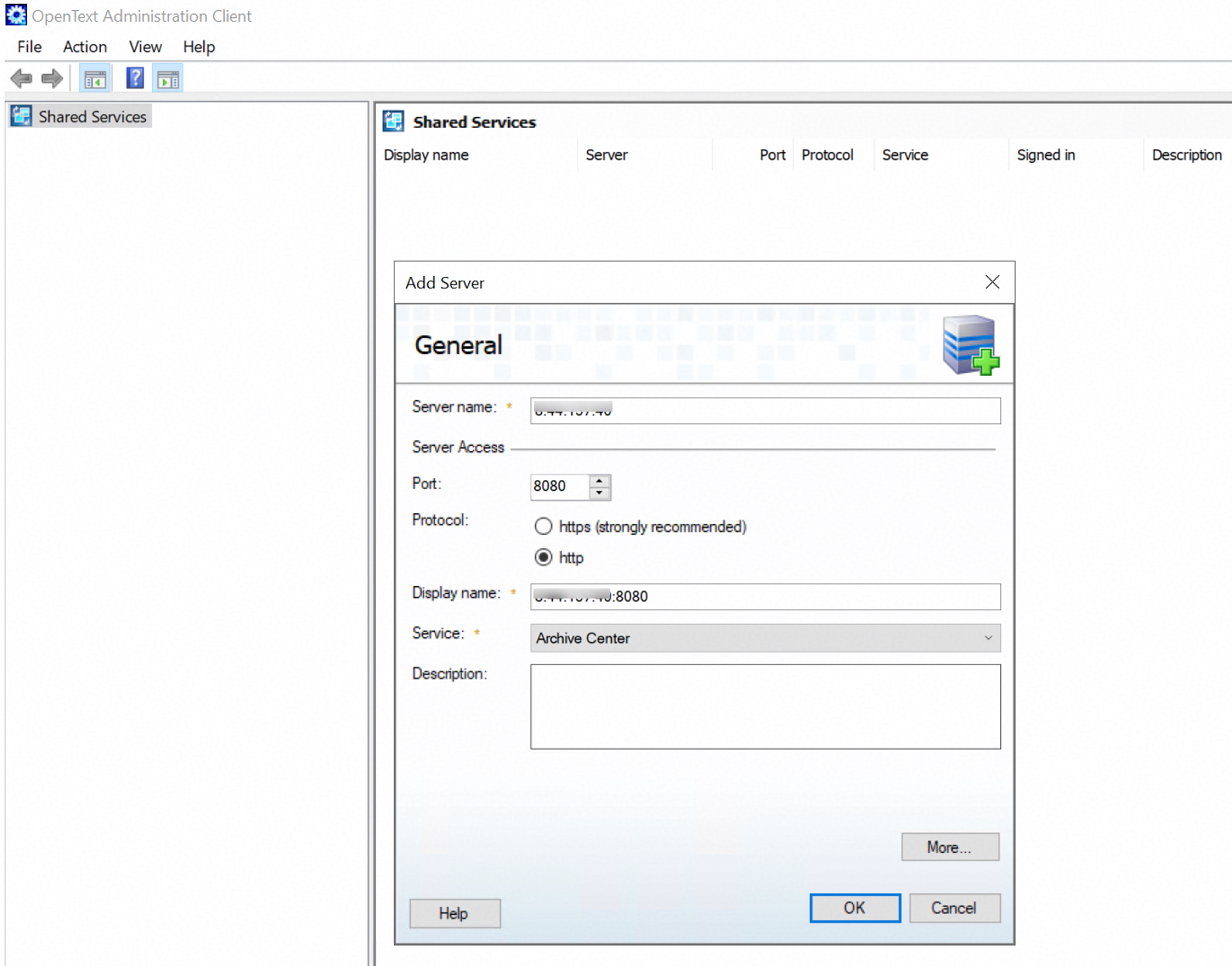Click OK to add the server
Viewport: 1232px width, 966px height.
[x=854, y=908]
